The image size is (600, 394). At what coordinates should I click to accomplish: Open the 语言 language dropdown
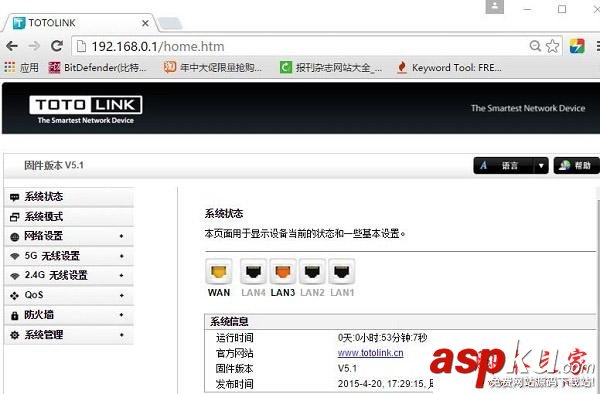coord(510,166)
